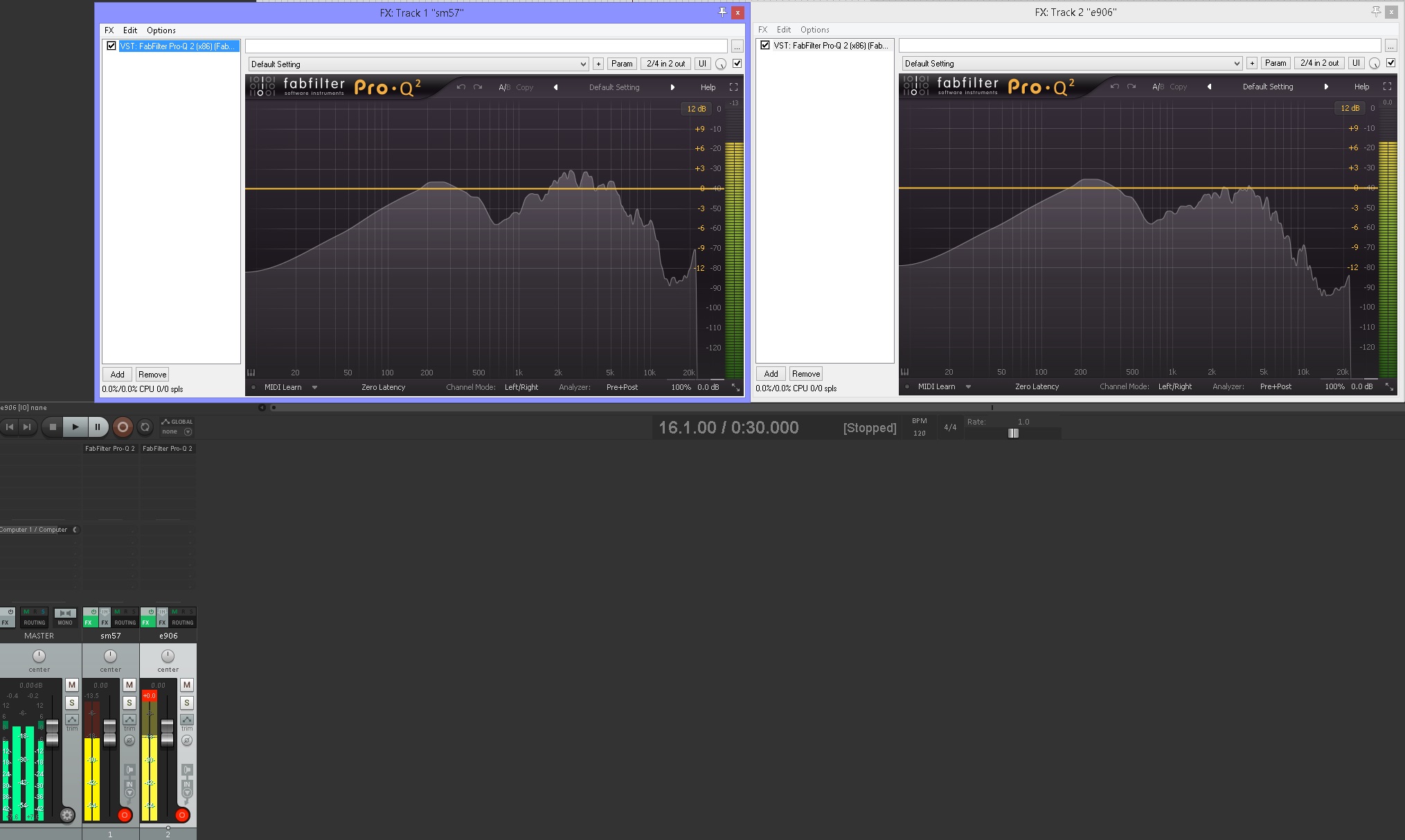1405x840 pixels.
Task: Solo the e906 track
Action: pyautogui.click(x=187, y=703)
